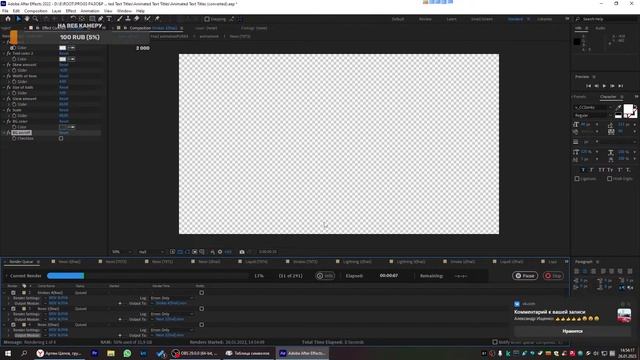Open the Character panel fill color swatch
640x360 pixels.
[x=628, y=109]
